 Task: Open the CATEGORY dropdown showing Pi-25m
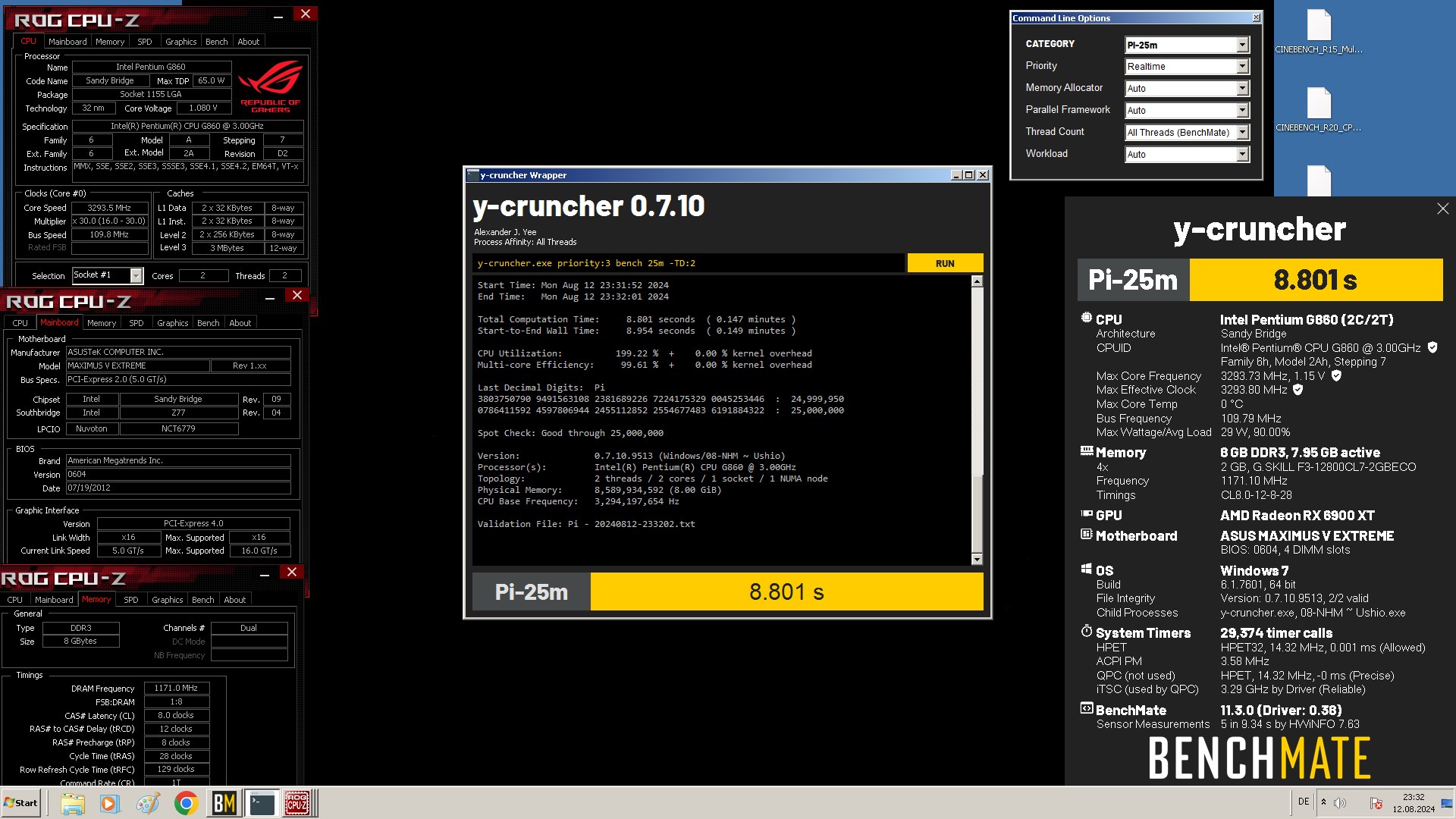click(x=1186, y=45)
